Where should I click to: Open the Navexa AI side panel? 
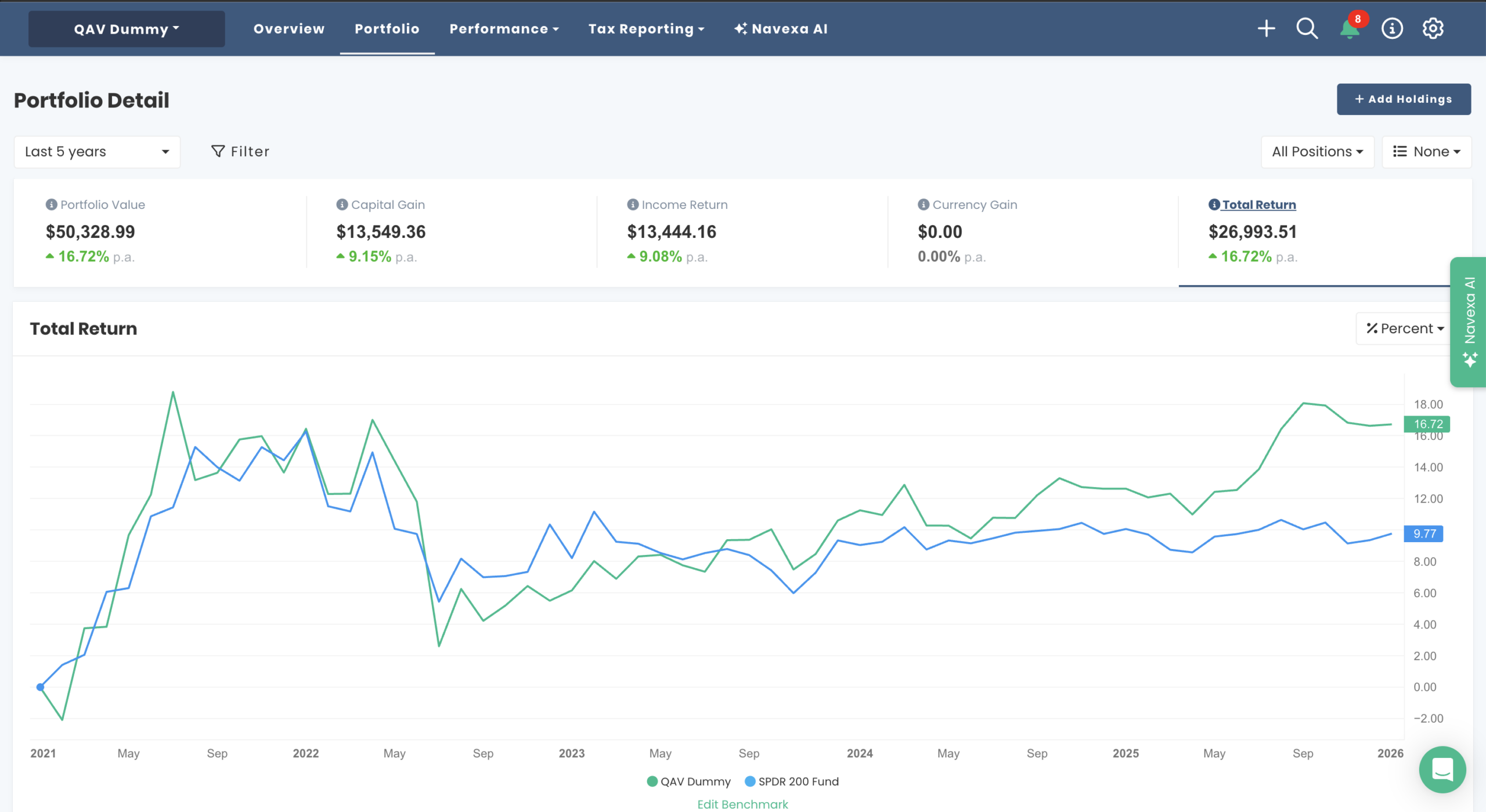pyautogui.click(x=1469, y=322)
